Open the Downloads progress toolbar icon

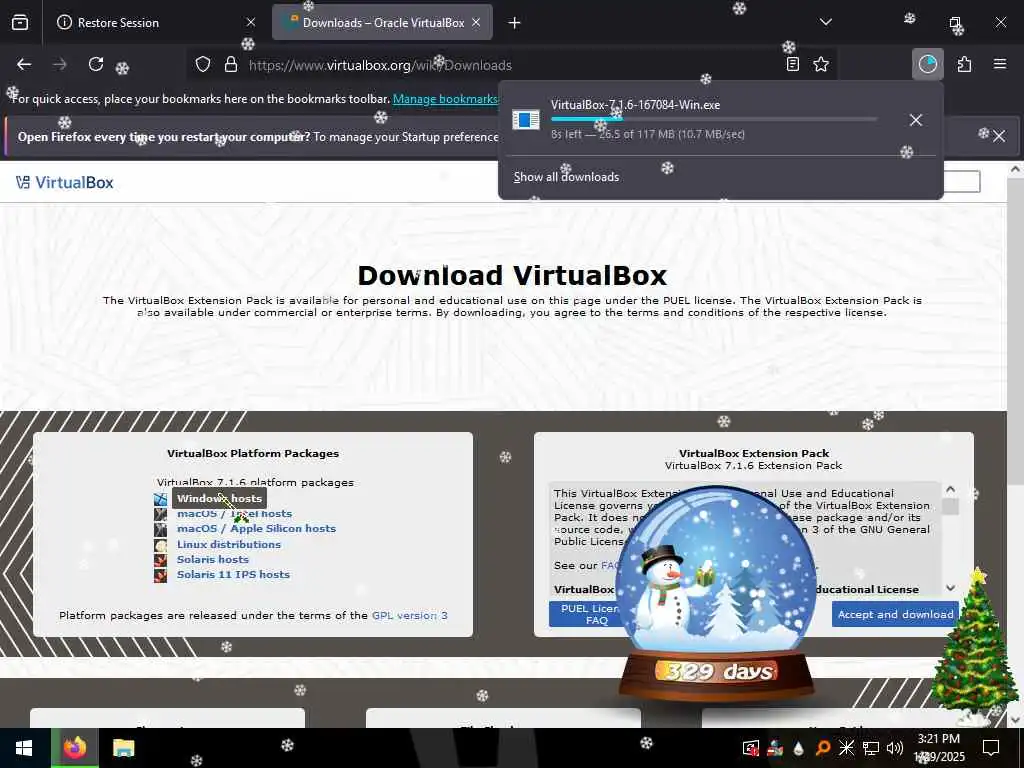(927, 64)
